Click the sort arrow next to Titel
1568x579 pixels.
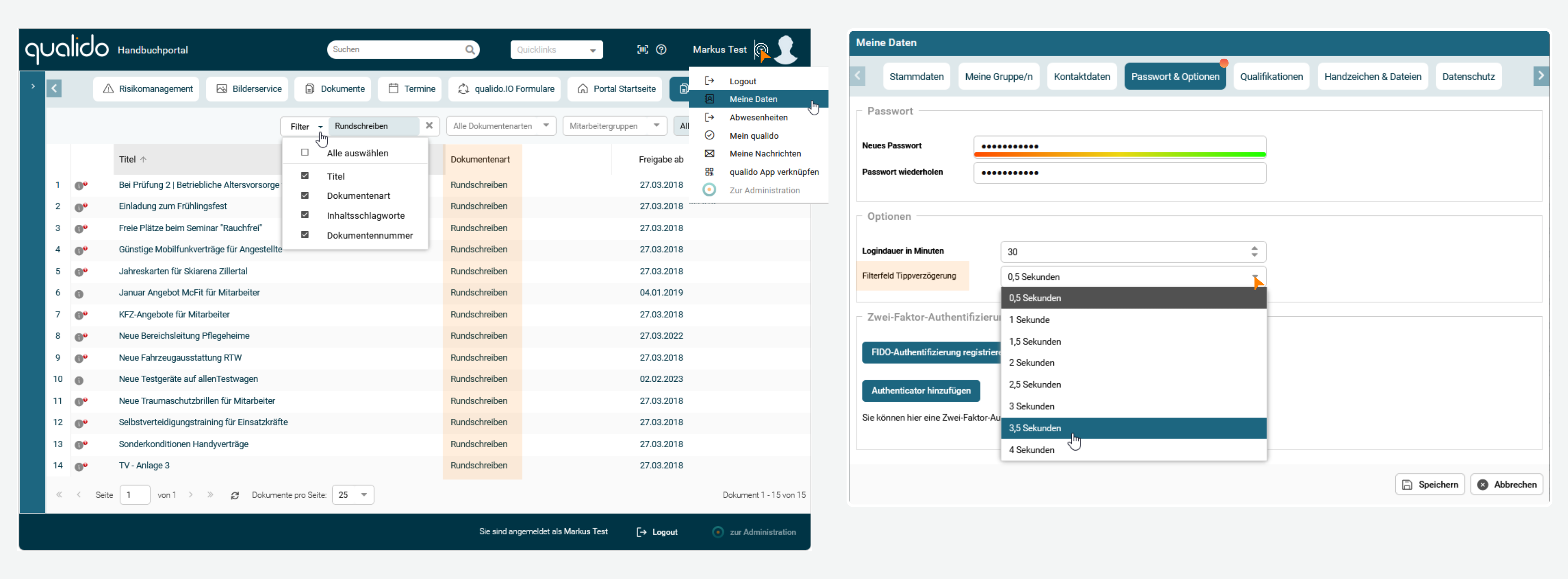point(144,160)
